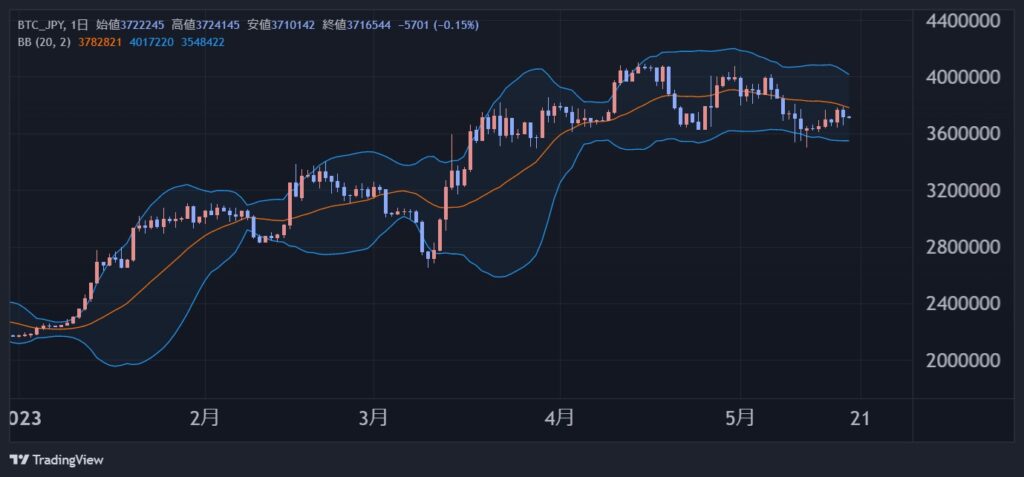Image resolution: width=1024 pixels, height=477 pixels.
Task: Click the 3200000 price axis label
Action: tap(963, 191)
